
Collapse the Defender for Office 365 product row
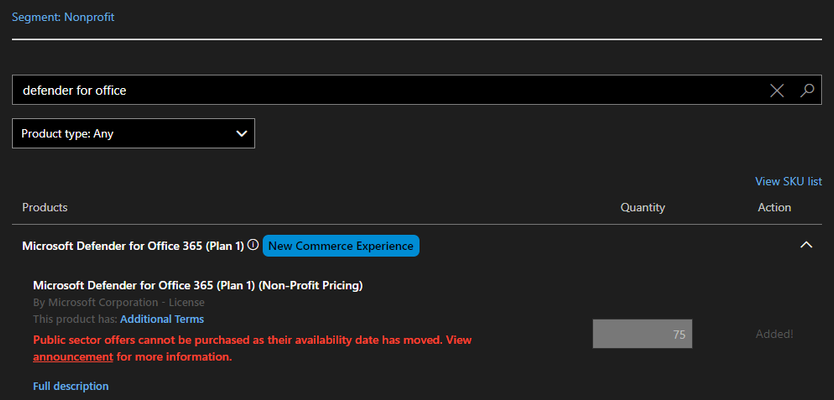pos(806,245)
